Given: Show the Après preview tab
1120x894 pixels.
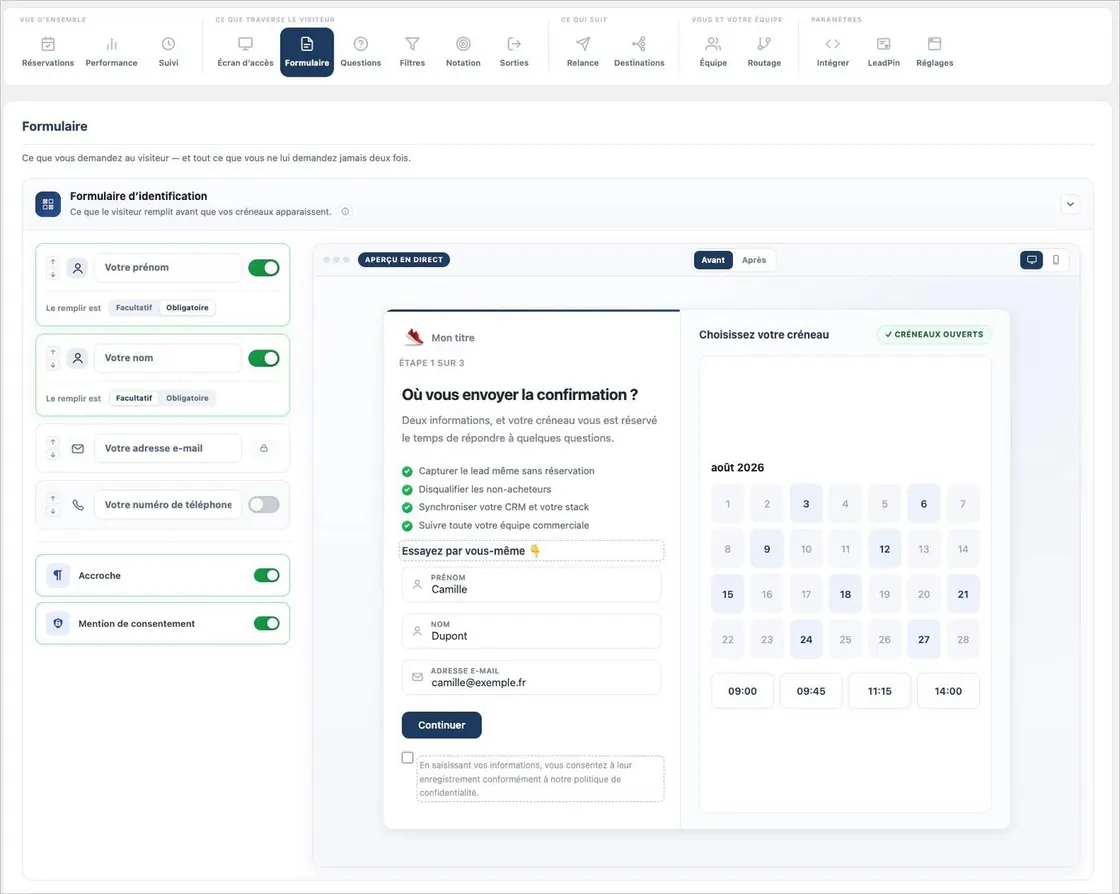Looking at the screenshot, I should 754,260.
